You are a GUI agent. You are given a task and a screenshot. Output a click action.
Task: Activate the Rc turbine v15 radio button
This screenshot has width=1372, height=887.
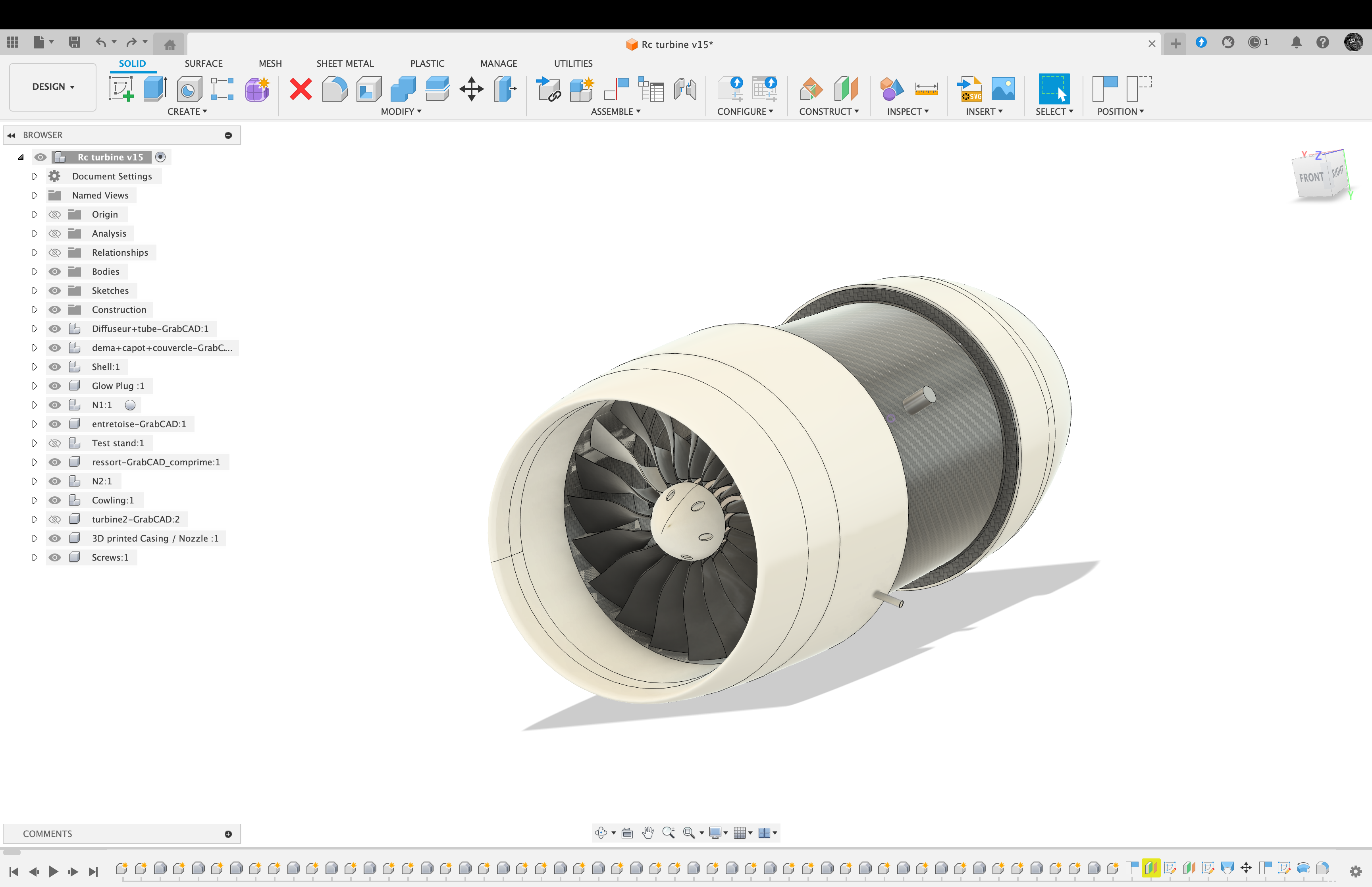click(x=161, y=157)
